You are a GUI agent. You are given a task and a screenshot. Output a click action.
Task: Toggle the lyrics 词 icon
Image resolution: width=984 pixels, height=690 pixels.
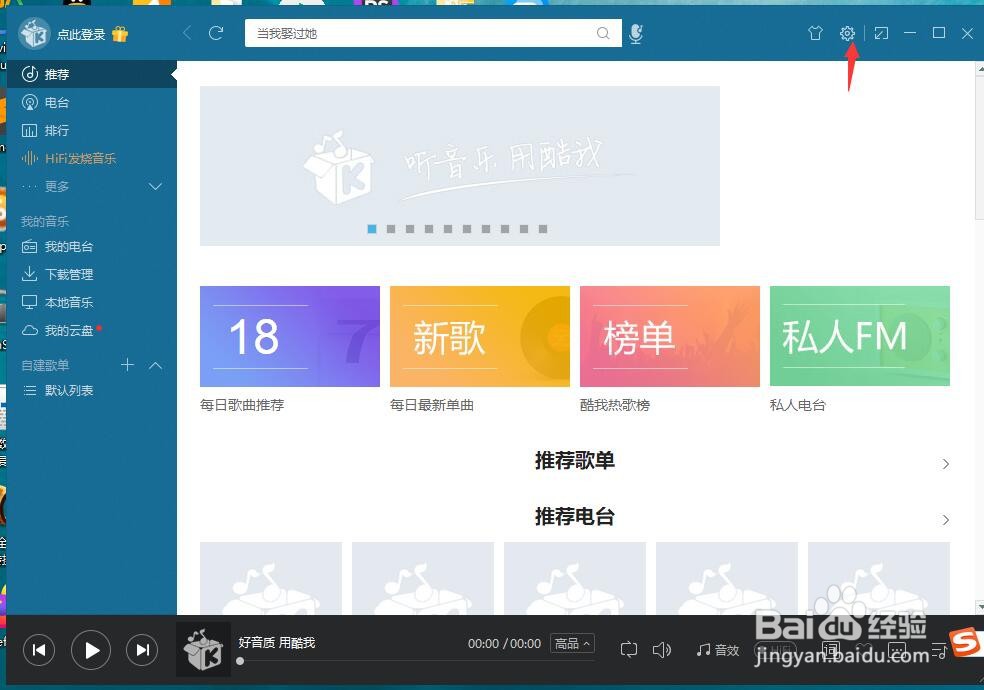pyautogui.click(x=830, y=650)
